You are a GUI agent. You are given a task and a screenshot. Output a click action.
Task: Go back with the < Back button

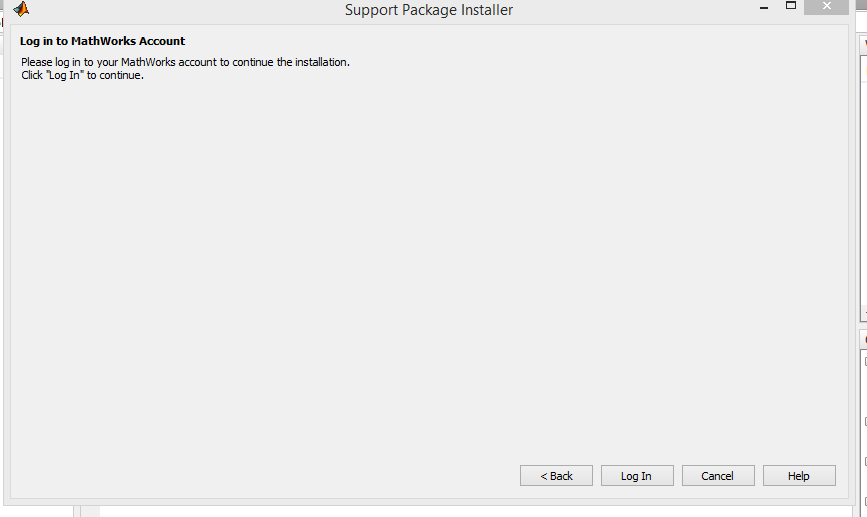click(x=556, y=476)
